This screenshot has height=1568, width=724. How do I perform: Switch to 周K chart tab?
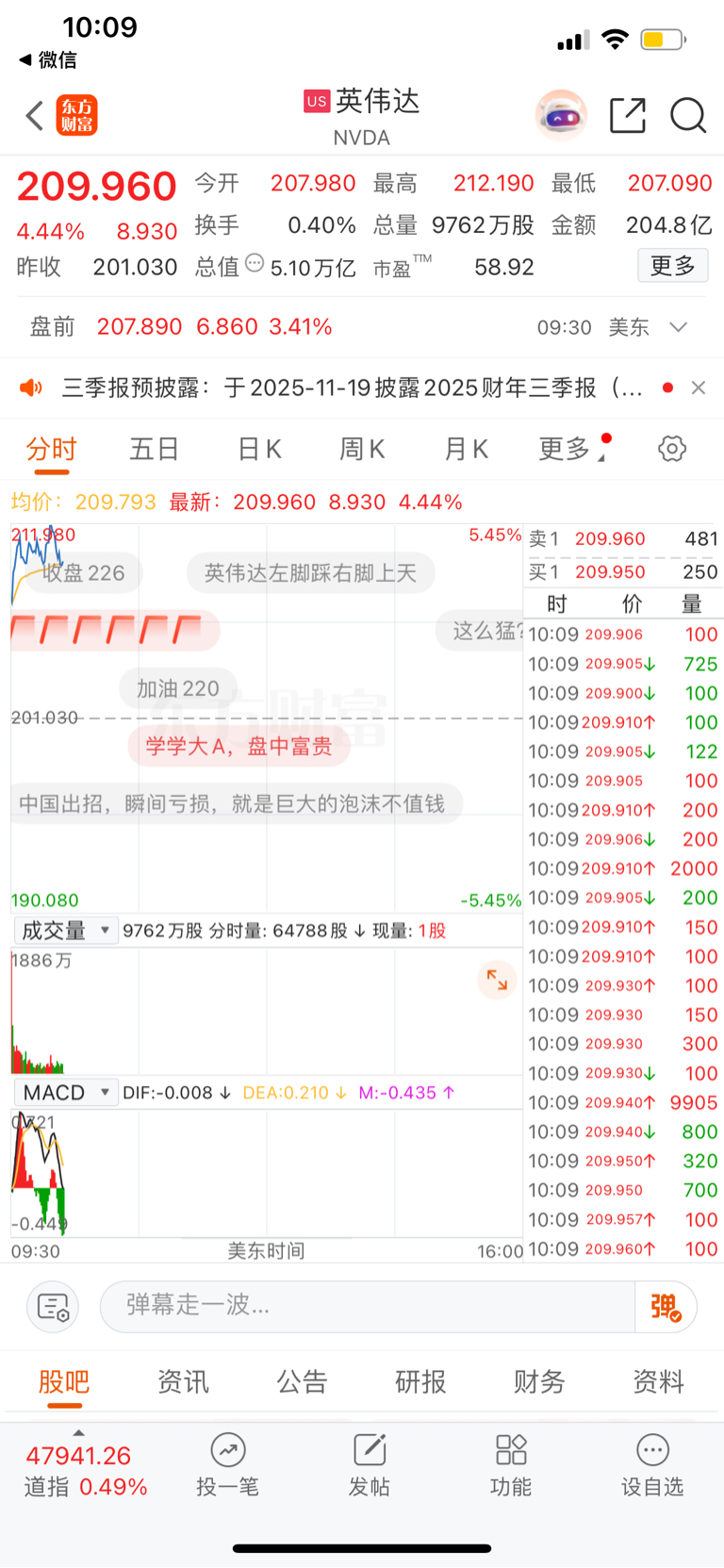click(362, 449)
